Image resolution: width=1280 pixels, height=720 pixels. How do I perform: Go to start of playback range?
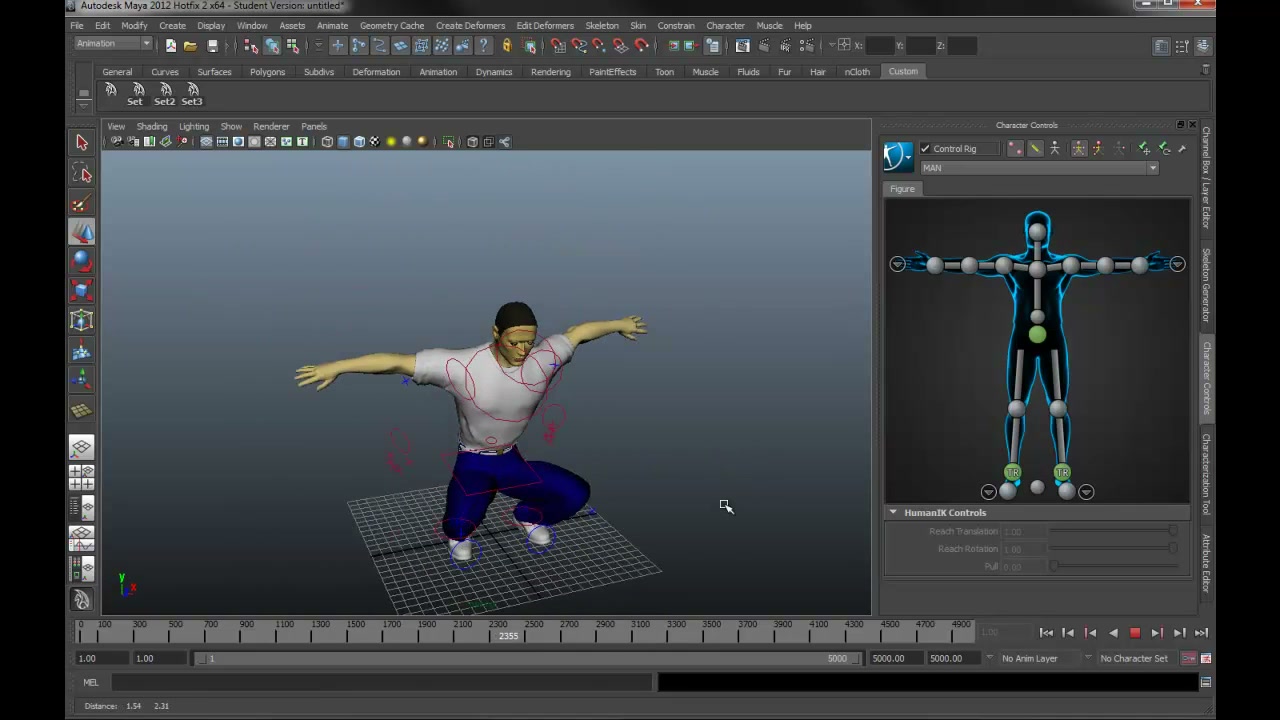point(1046,633)
